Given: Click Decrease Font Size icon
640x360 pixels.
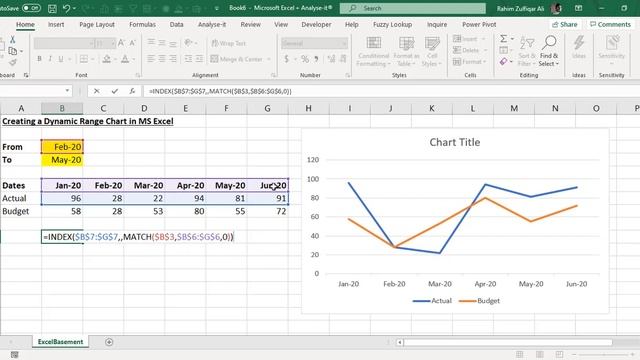Looking at the screenshot, I should point(132,43).
